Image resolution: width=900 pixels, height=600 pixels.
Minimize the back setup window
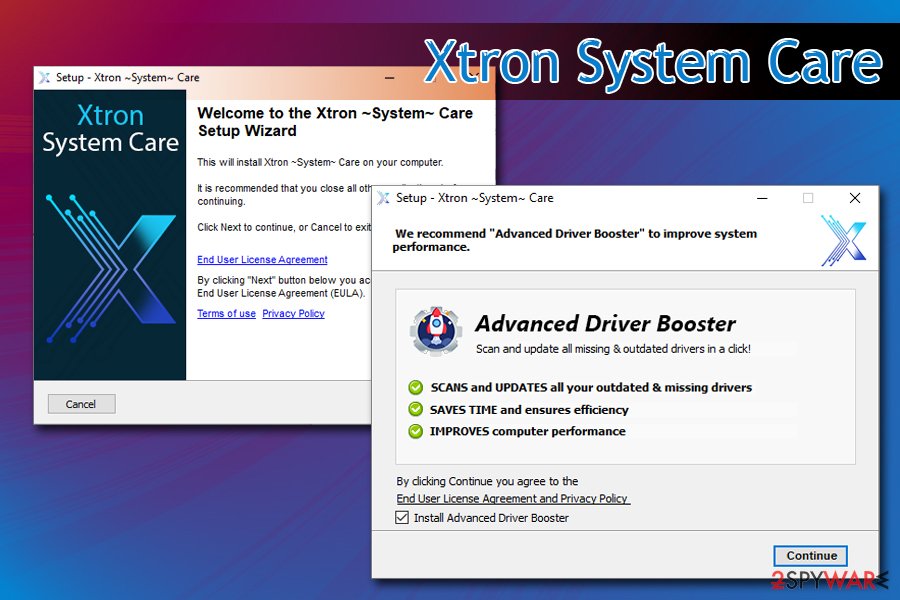click(x=390, y=78)
